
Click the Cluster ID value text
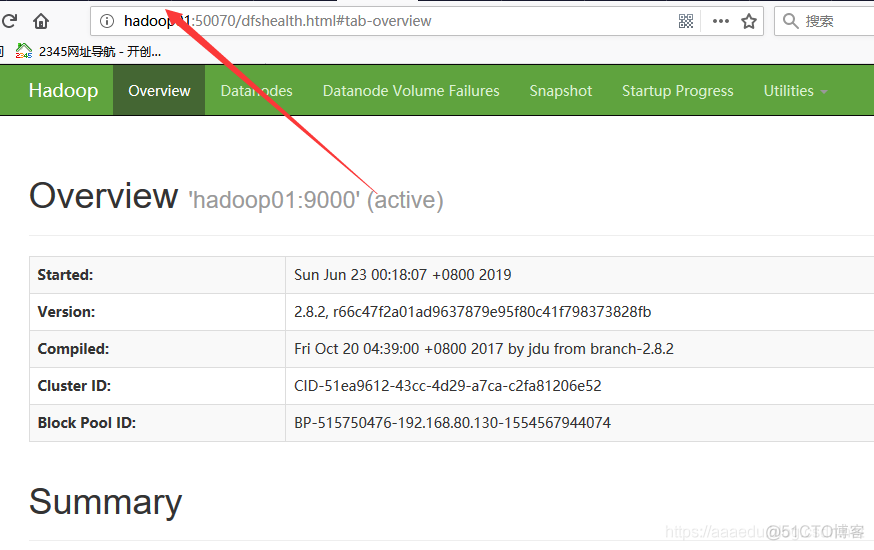tap(448, 386)
